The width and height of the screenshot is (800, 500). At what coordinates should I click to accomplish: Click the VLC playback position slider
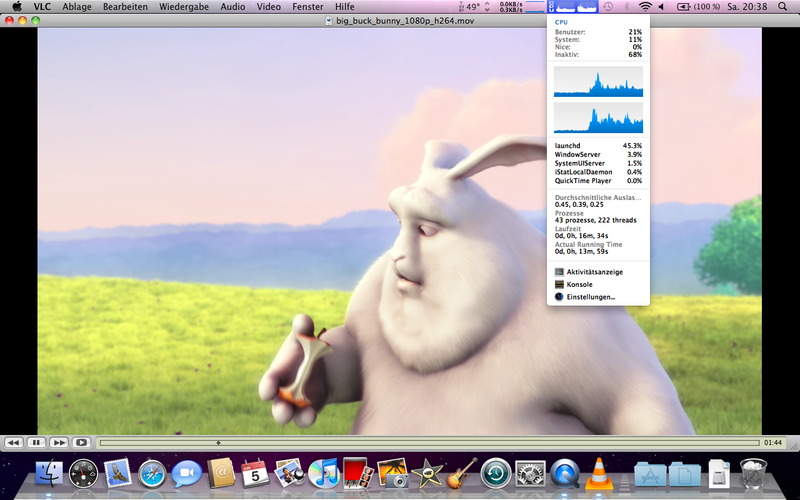[430, 443]
